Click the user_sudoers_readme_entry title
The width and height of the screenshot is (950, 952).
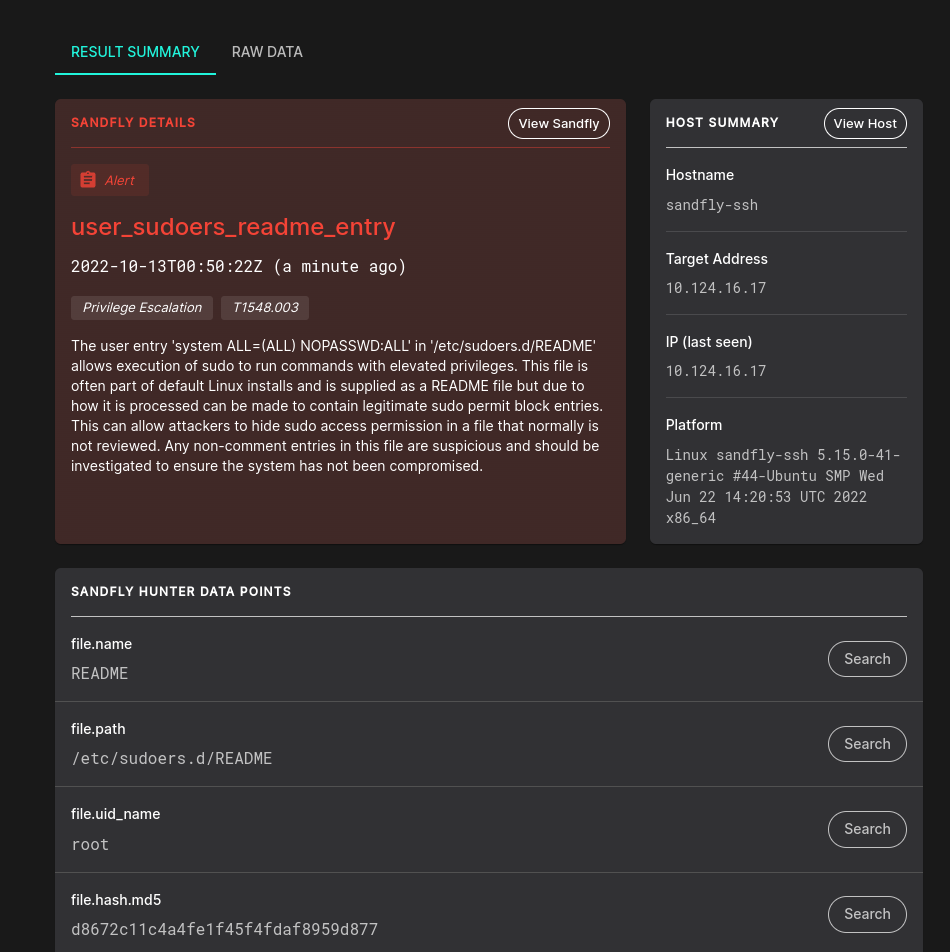pyautogui.click(x=233, y=227)
